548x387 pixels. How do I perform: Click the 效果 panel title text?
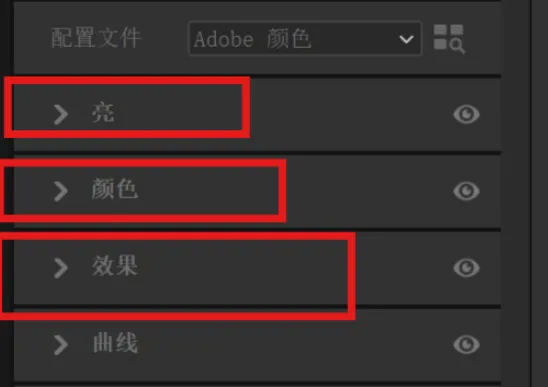(x=115, y=266)
